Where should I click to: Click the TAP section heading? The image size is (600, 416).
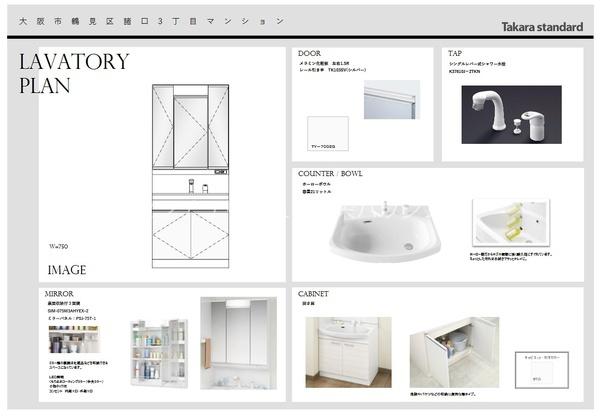click(455, 53)
